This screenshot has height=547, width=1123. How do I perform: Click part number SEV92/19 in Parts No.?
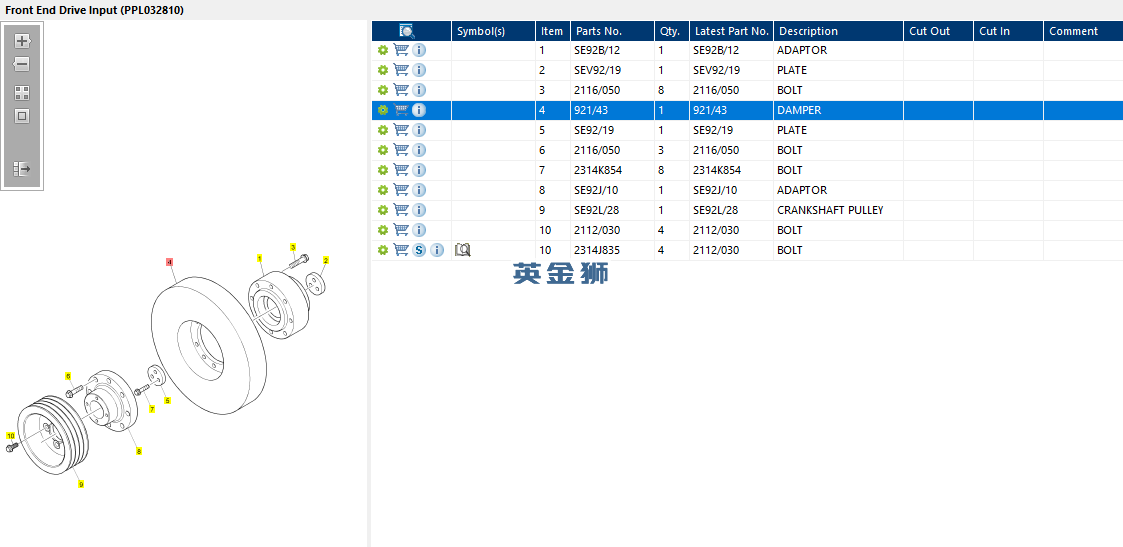tap(597, 70)
